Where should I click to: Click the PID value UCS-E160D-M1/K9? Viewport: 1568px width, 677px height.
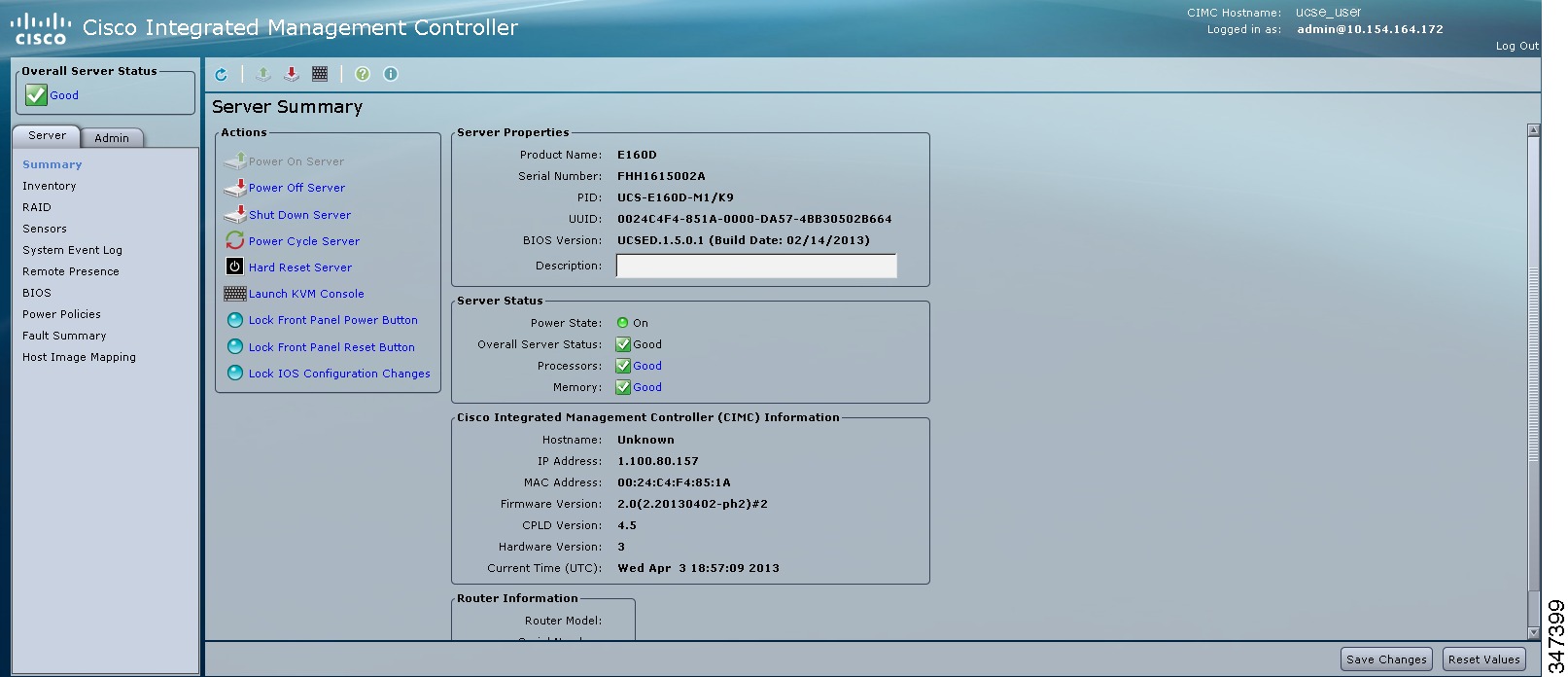click(676, 197)
